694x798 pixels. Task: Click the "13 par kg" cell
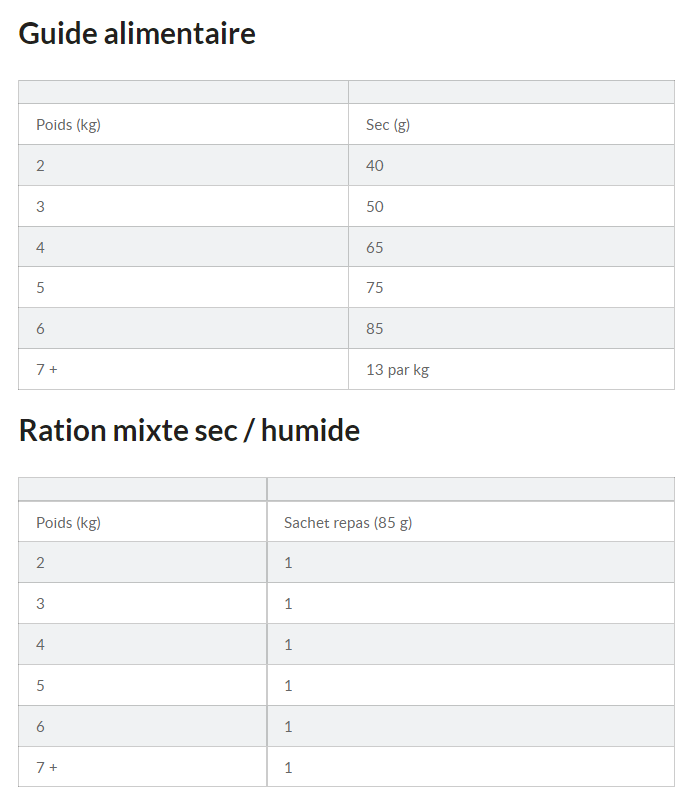(397, 370)
